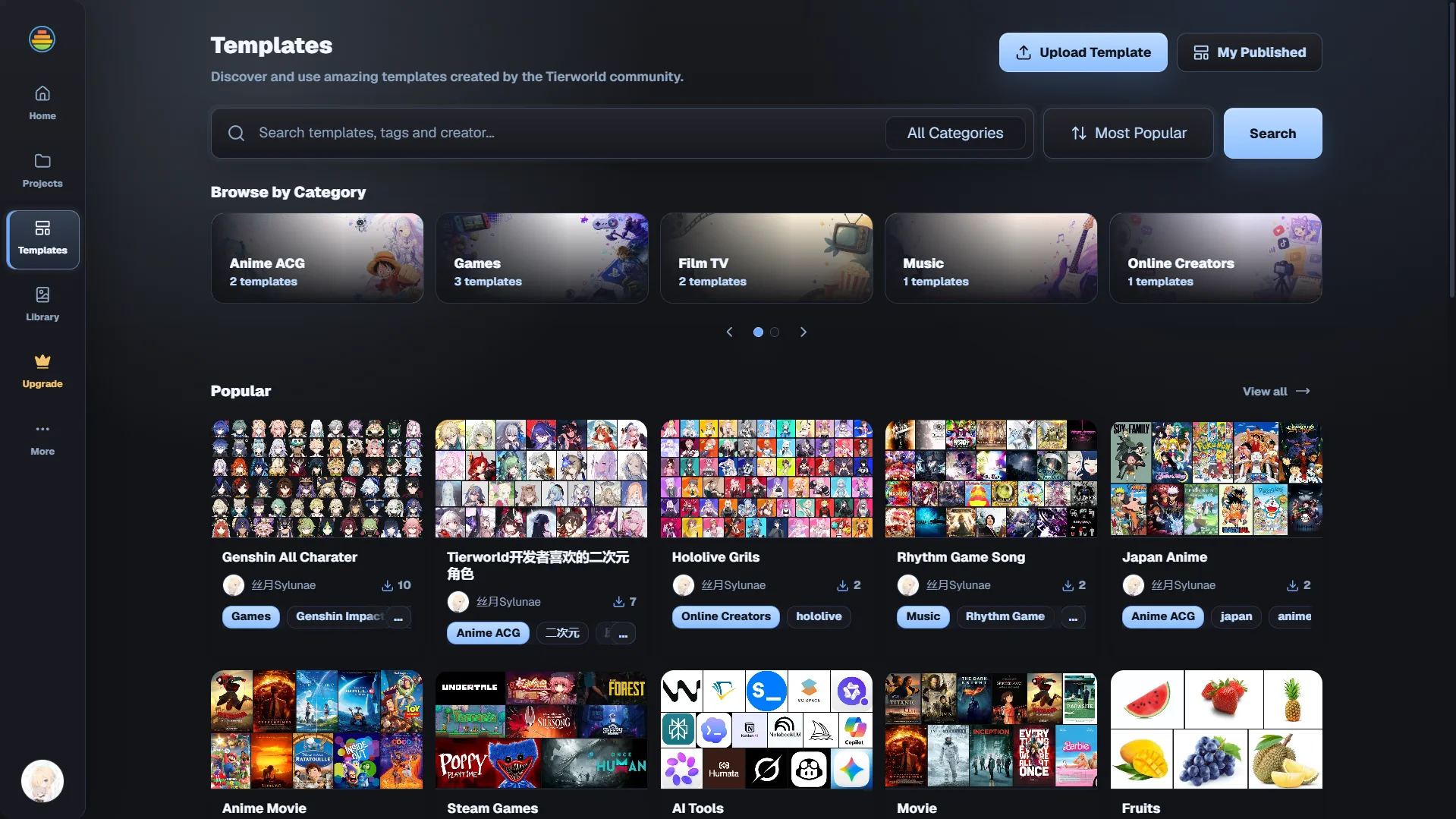
Task: Open the Most Popular sort dropdown
Action: 1128,133
